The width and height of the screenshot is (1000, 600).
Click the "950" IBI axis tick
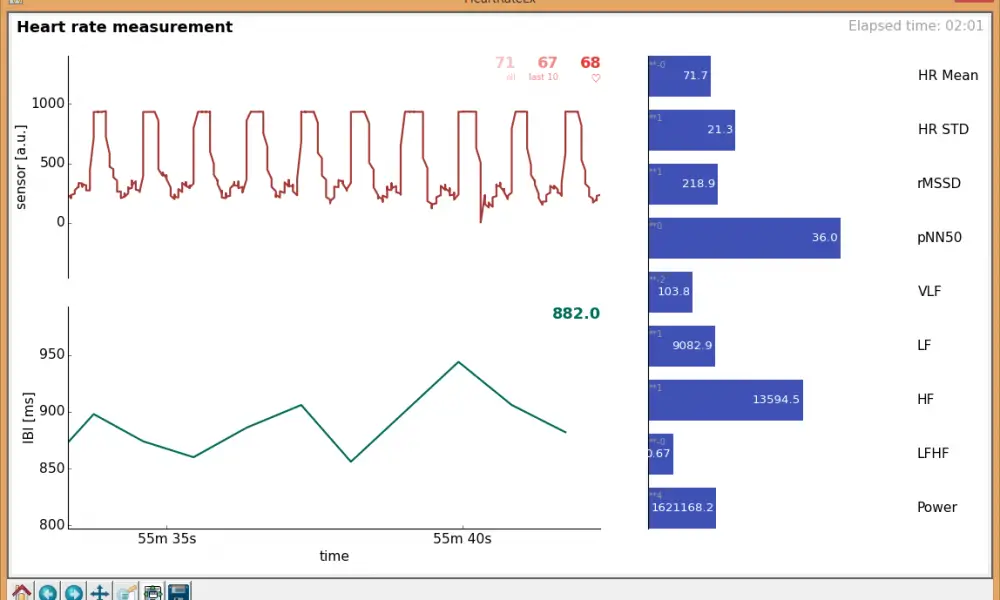(x=52, y=355)
